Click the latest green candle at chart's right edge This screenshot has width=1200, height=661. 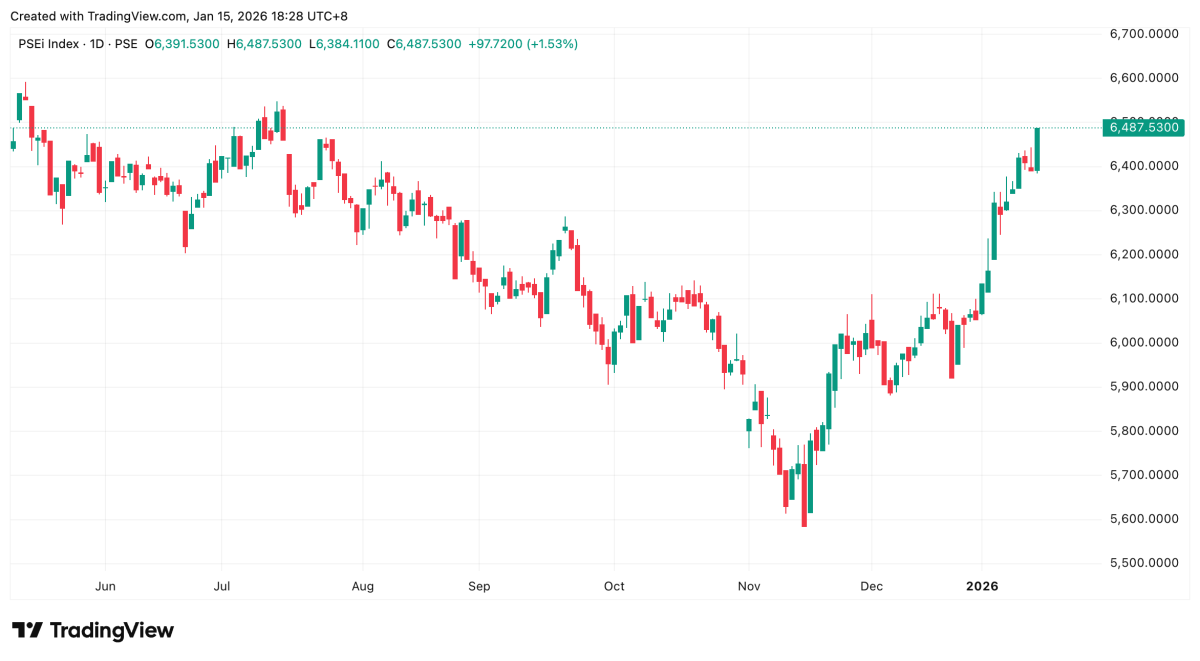1038,149
